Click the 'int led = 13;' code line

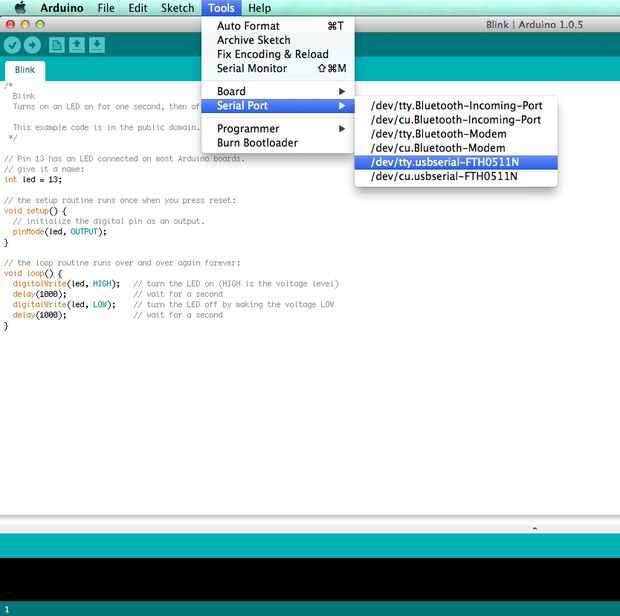pyautogui.click(x=33, y=180)
